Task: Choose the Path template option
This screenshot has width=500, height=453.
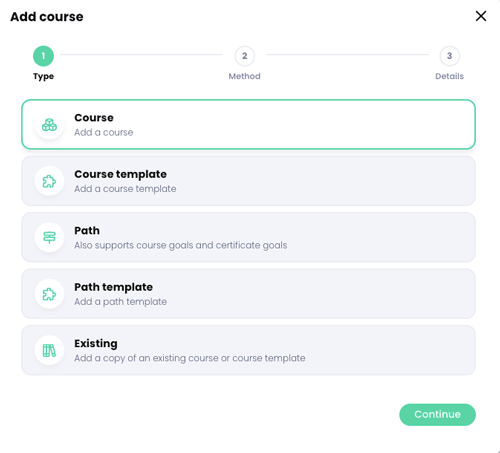Action: click(248, 294)
